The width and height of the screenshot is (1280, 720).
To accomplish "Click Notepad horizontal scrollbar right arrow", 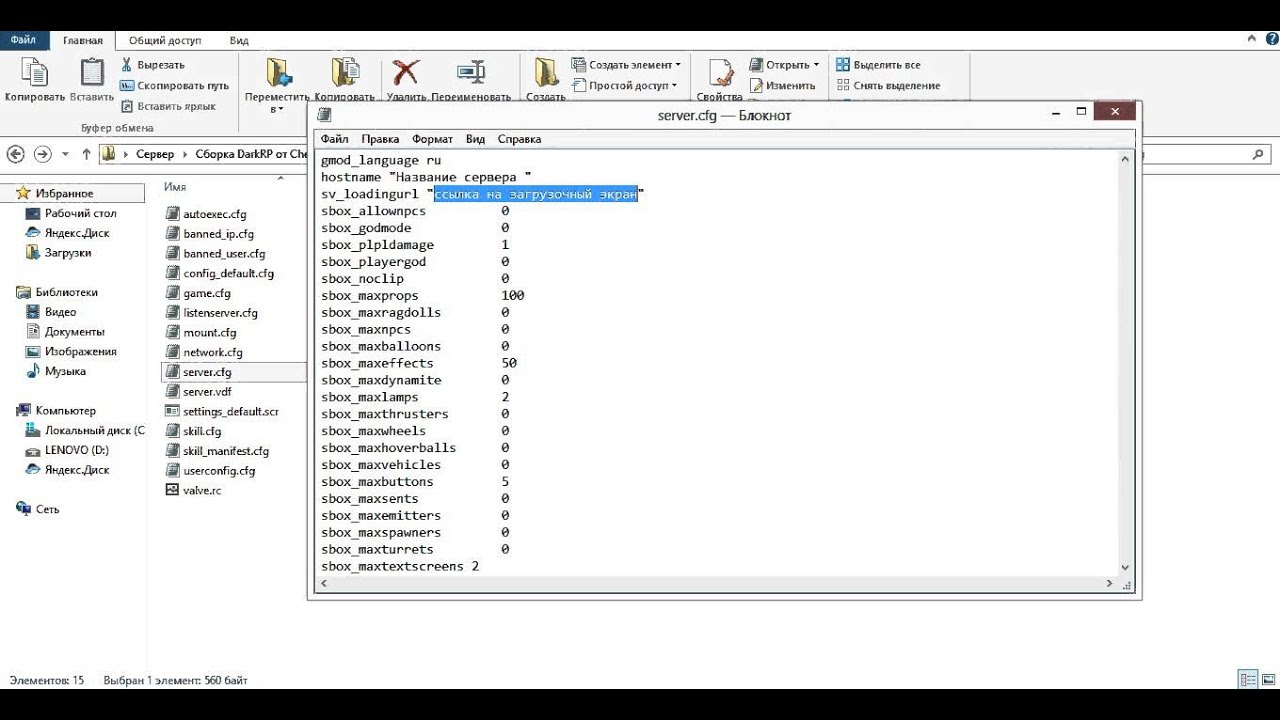I will 1109,583.
